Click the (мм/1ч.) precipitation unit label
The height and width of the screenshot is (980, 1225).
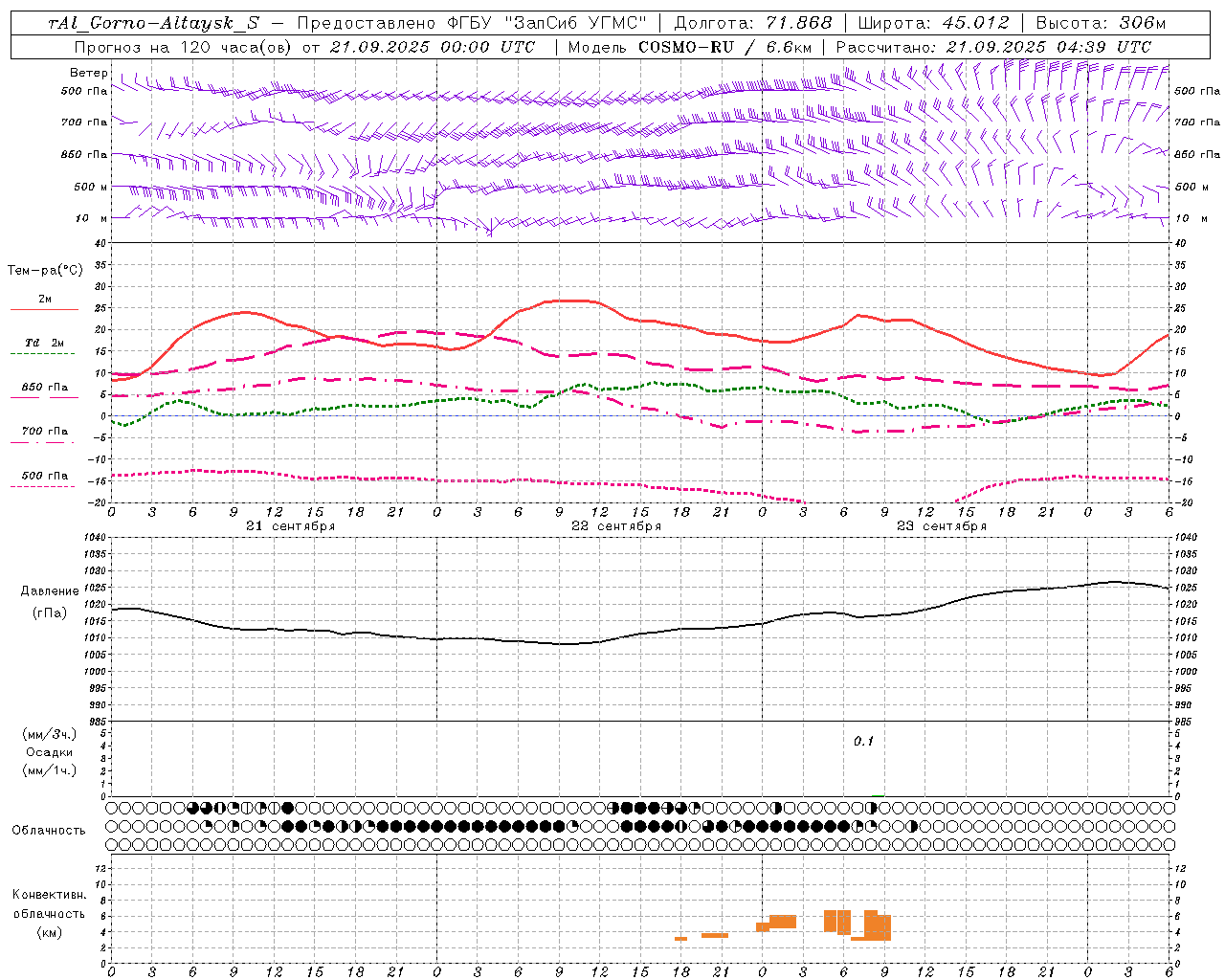(x=49, y=770)
